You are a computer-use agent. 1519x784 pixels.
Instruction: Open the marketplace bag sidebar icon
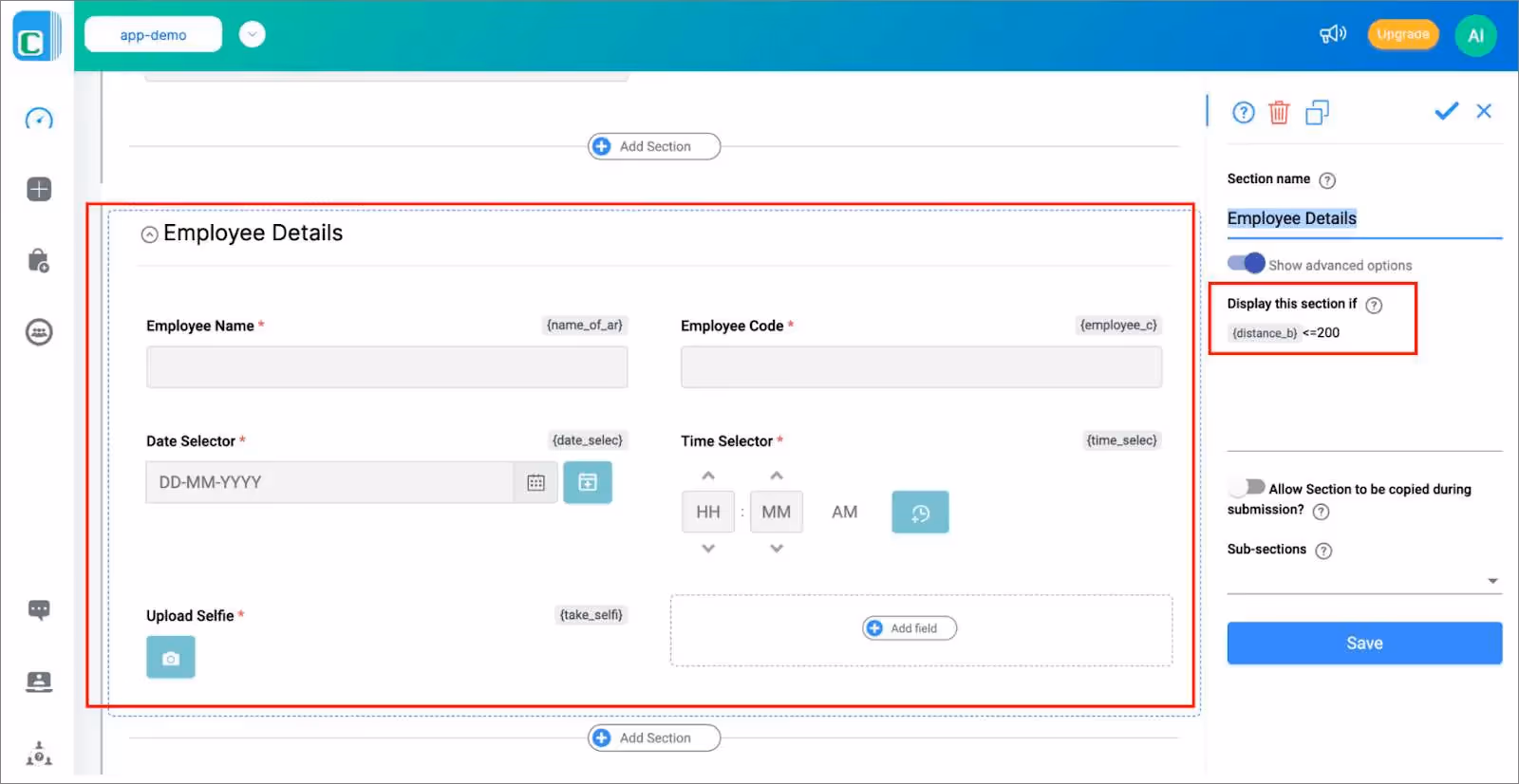click(x=39, y=261)
